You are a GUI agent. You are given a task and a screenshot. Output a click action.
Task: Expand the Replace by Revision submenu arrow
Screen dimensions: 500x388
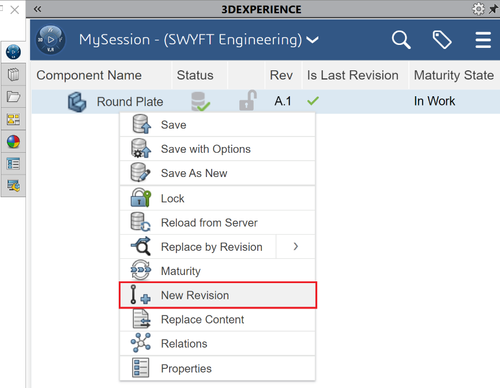pos(296,247)
